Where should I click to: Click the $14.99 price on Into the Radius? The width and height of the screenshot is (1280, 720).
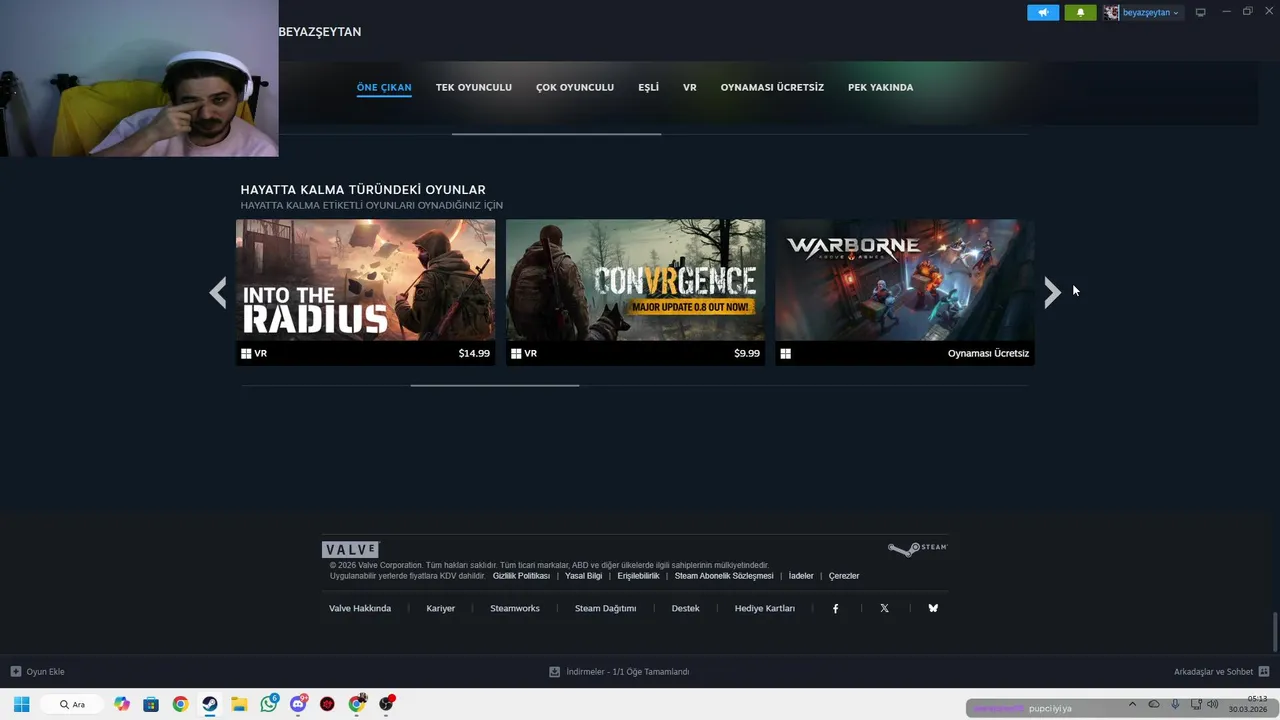[x=474, y=353]
